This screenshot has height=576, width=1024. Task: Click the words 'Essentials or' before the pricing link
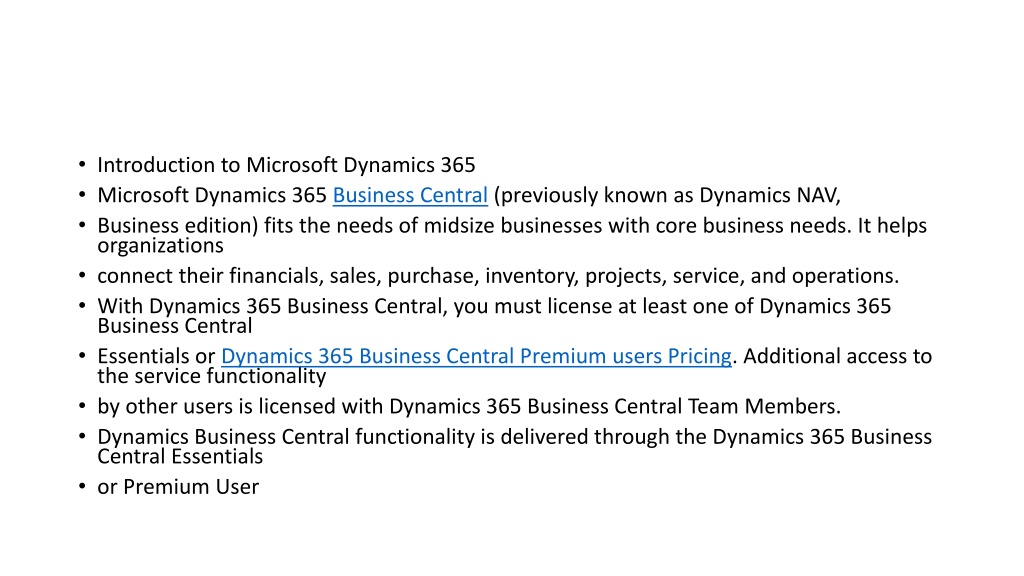[156, 356]
